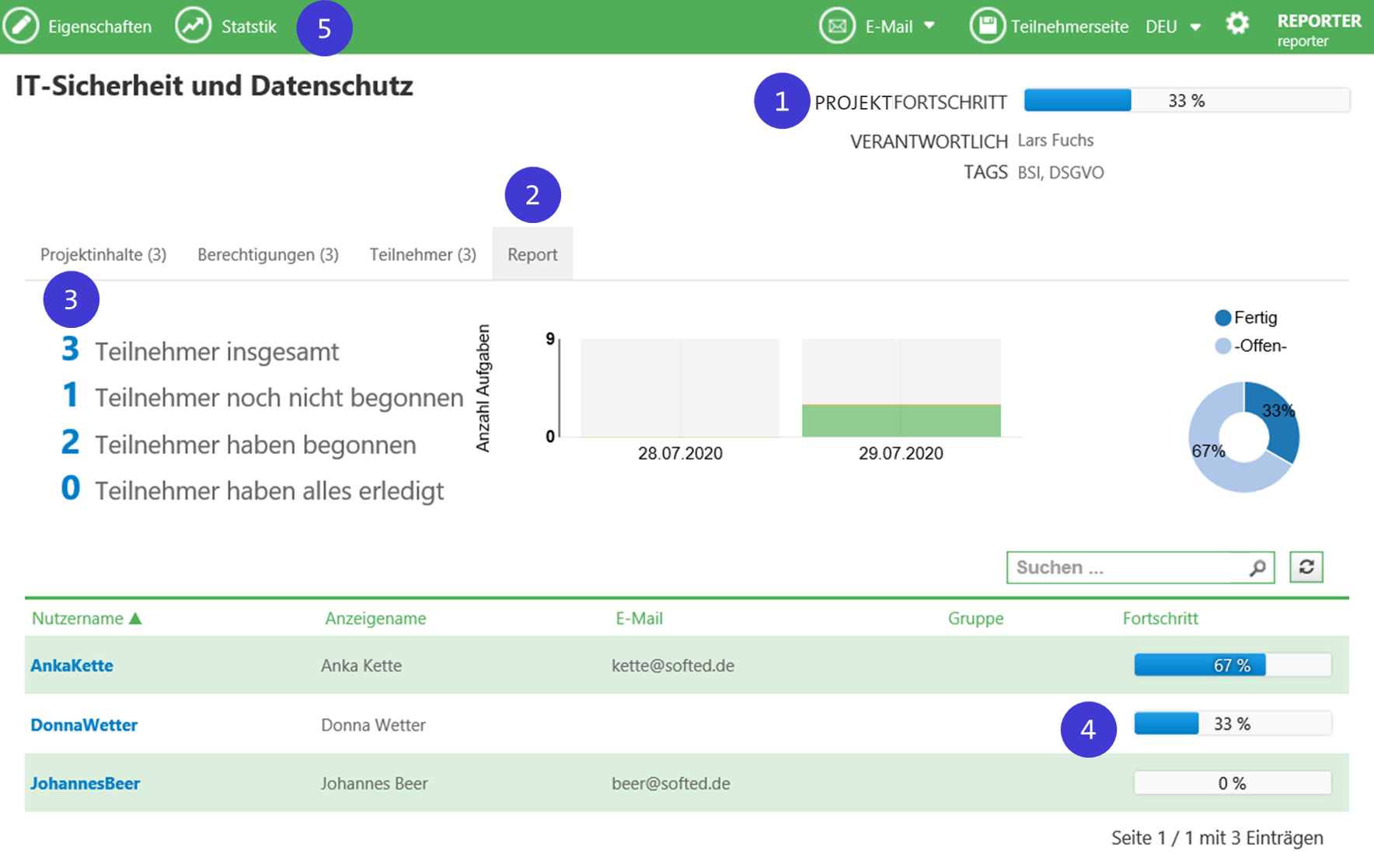This screenshot has width=1374, height=868.
Task: Sort table by Gruppe column
Action: point(975,619)
